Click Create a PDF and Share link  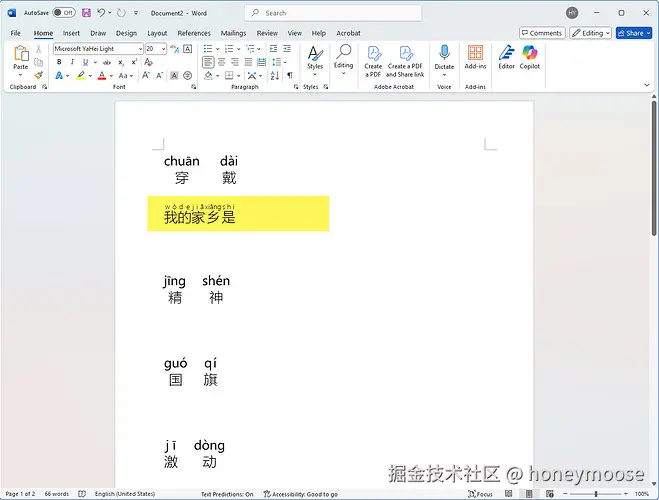[x=405, y=61]
